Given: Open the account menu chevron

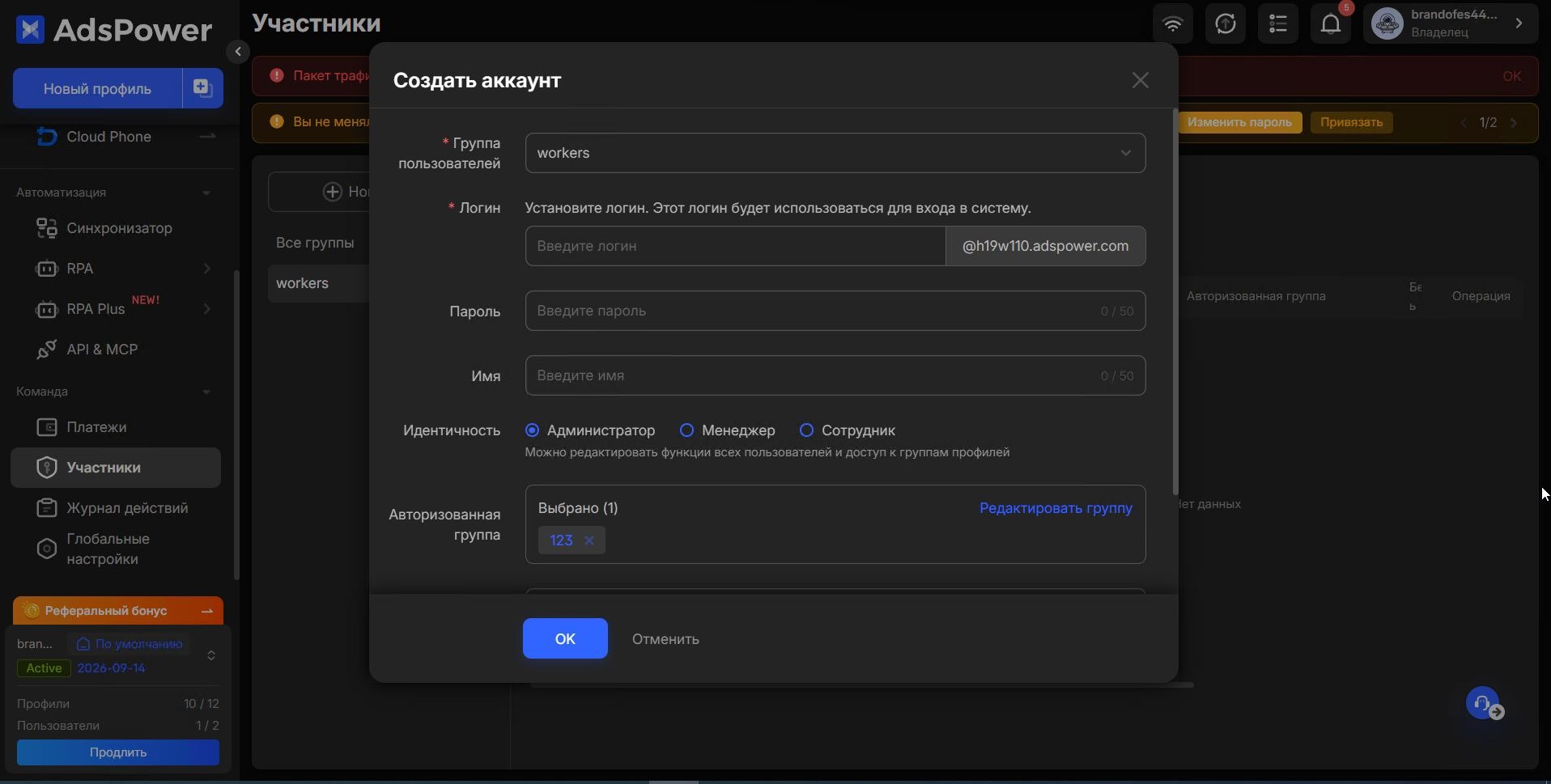Looking at the screenshot, I should (x=1519, y=23).
